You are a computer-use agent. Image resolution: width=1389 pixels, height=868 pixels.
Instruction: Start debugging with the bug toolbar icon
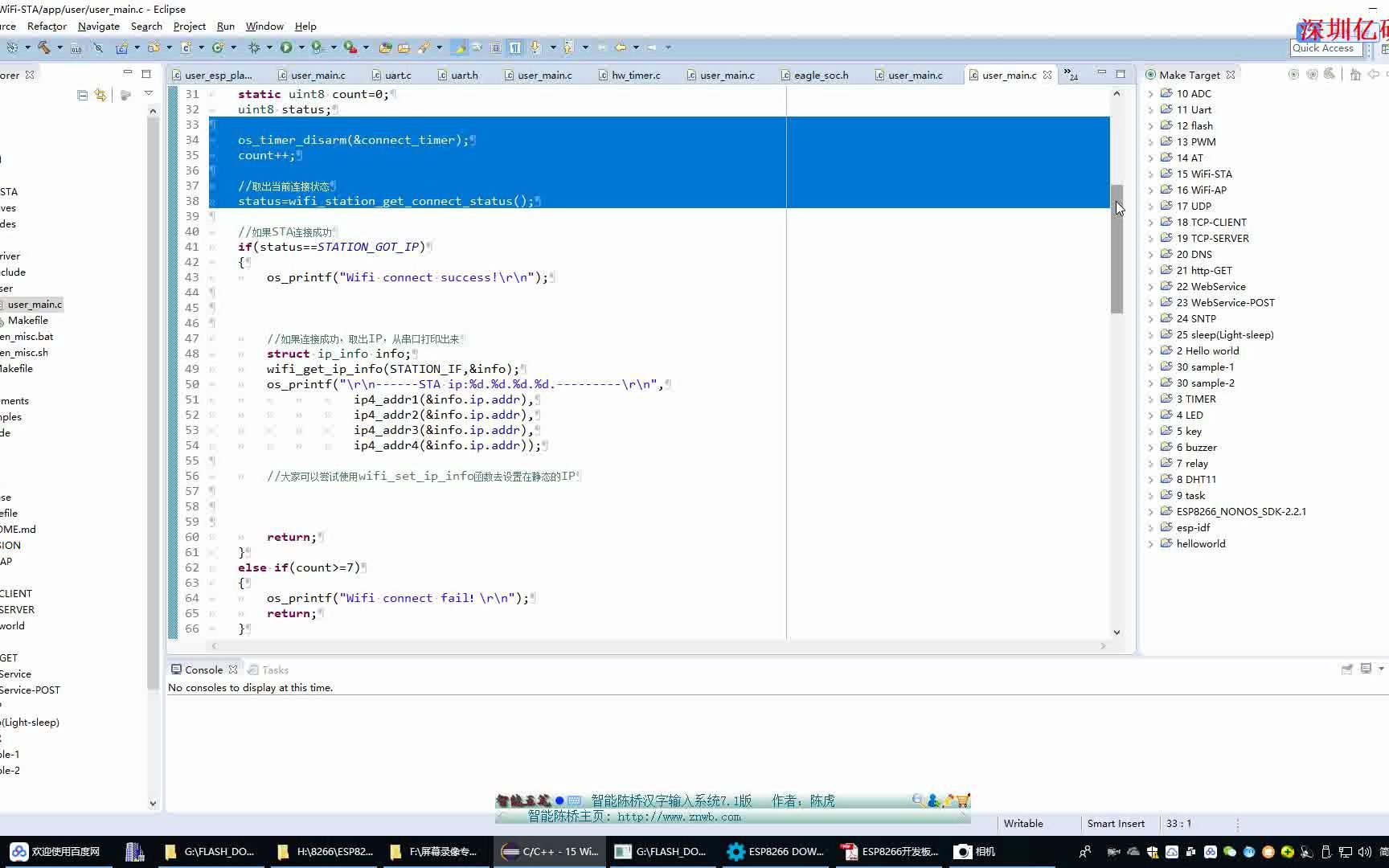(x=255, y=47)
